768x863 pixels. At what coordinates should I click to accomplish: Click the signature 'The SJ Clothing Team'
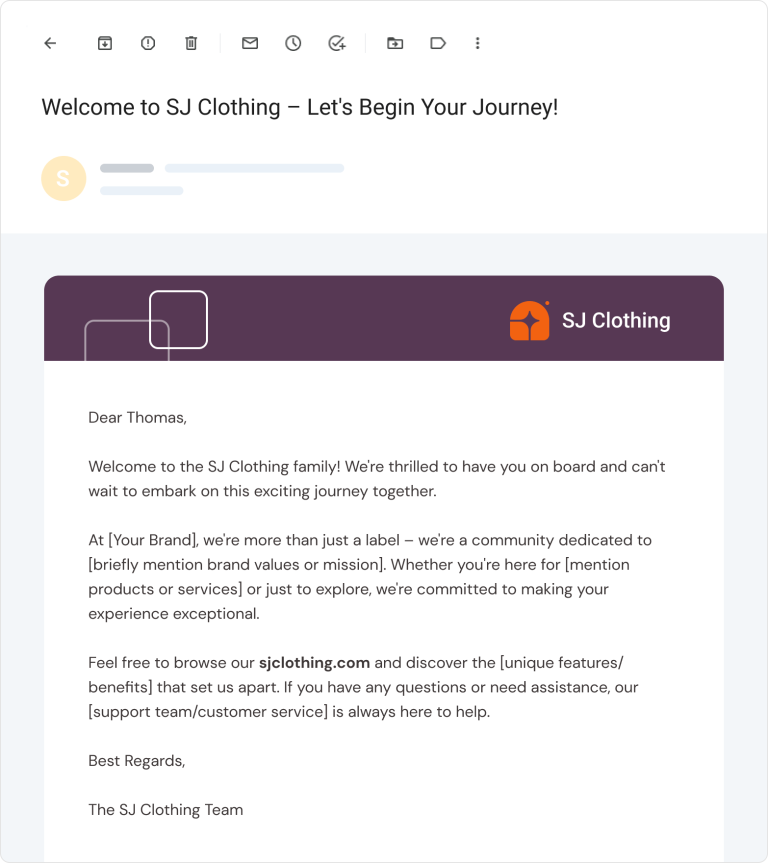pos(165,809)
